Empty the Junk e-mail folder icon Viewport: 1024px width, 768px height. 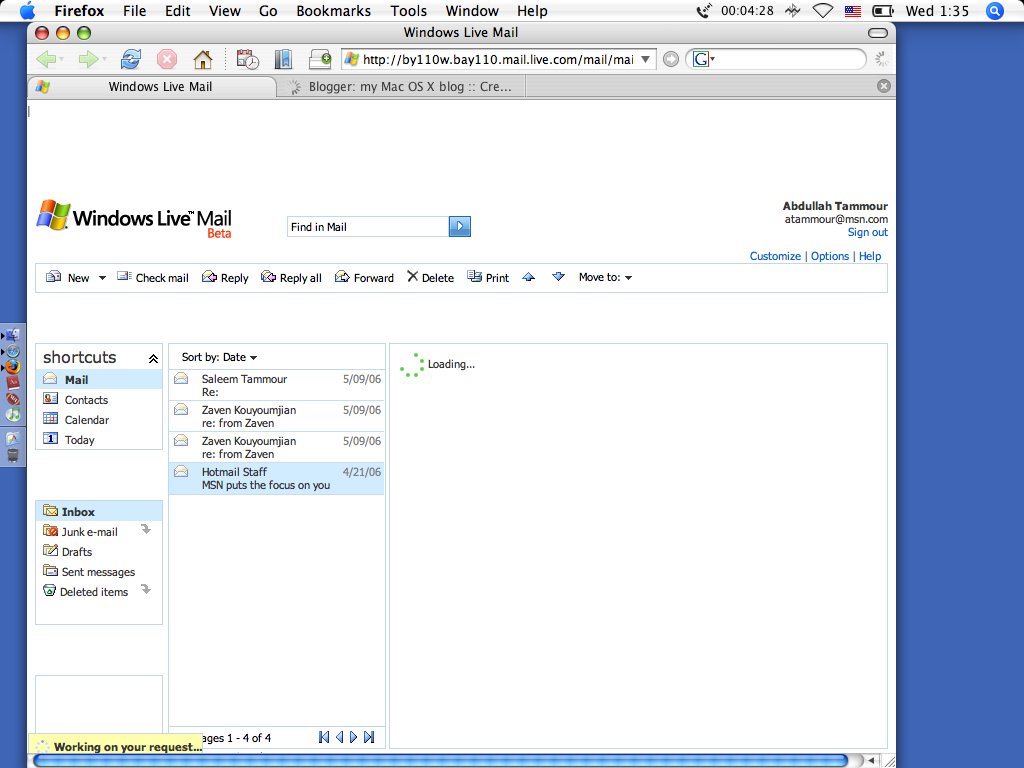coord(146,529)
